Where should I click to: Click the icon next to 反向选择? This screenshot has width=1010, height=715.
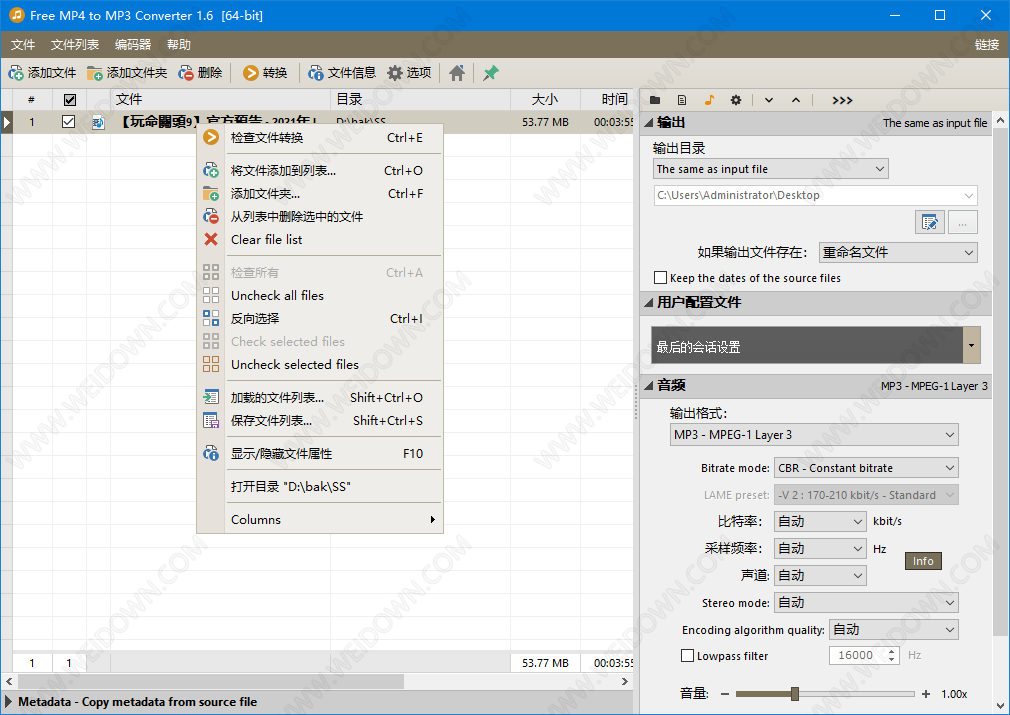(x=211, y=318)
